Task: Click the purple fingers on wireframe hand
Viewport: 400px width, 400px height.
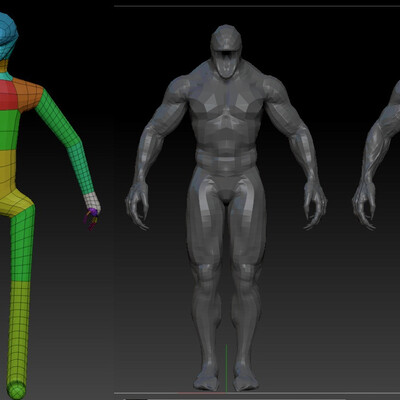Action: pos(91,218)
